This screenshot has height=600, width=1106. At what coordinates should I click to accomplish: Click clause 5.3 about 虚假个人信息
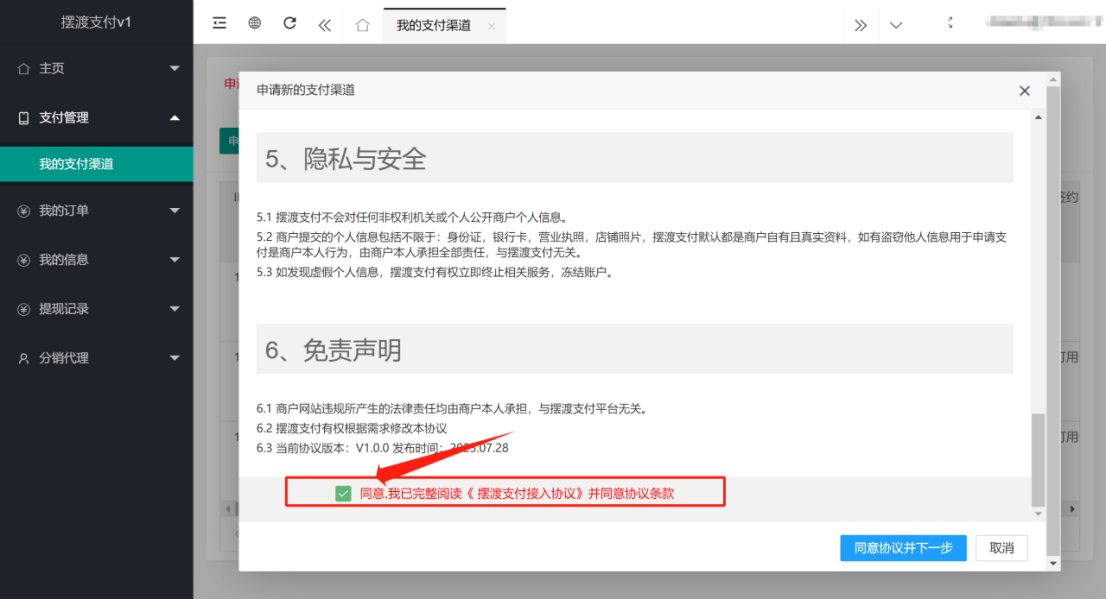[435, 272]
